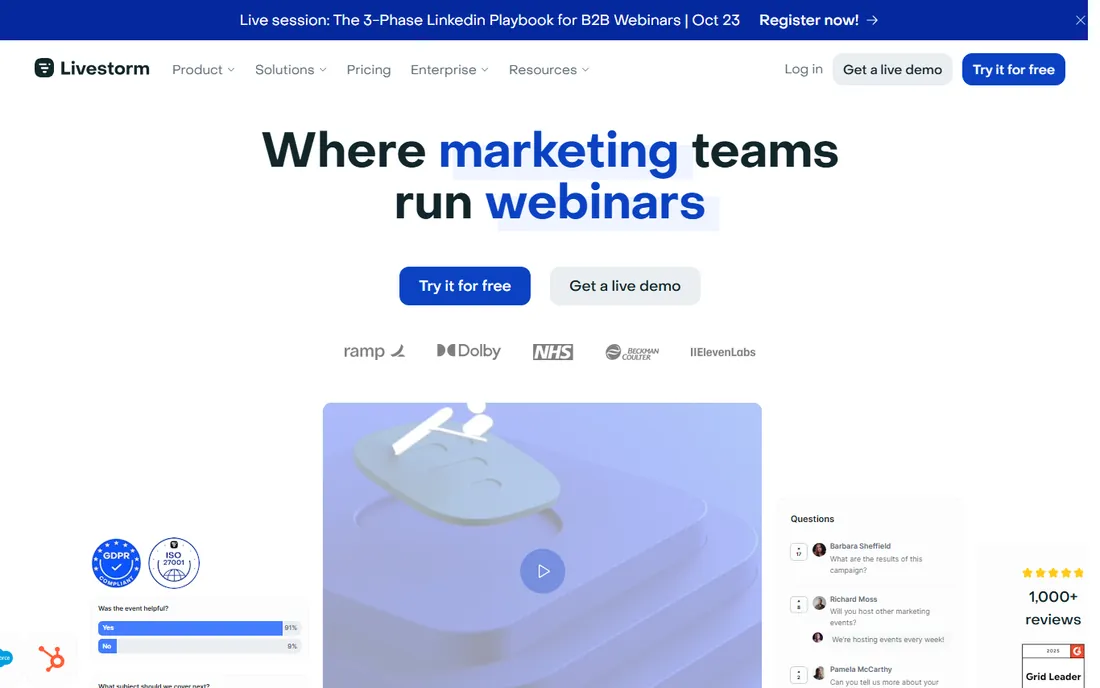Click the hero Try it for free button
The width and height of the screenshot is (1100, 688).
tap(464, 286)
